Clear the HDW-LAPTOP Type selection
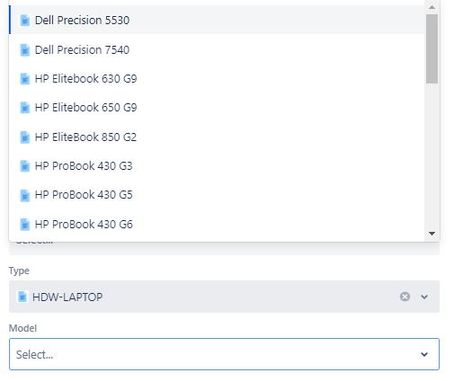 (x=405, y=296)
